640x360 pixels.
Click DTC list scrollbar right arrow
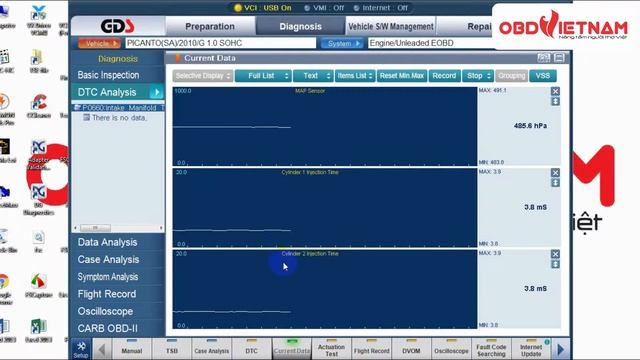click(x=161, y=228)
